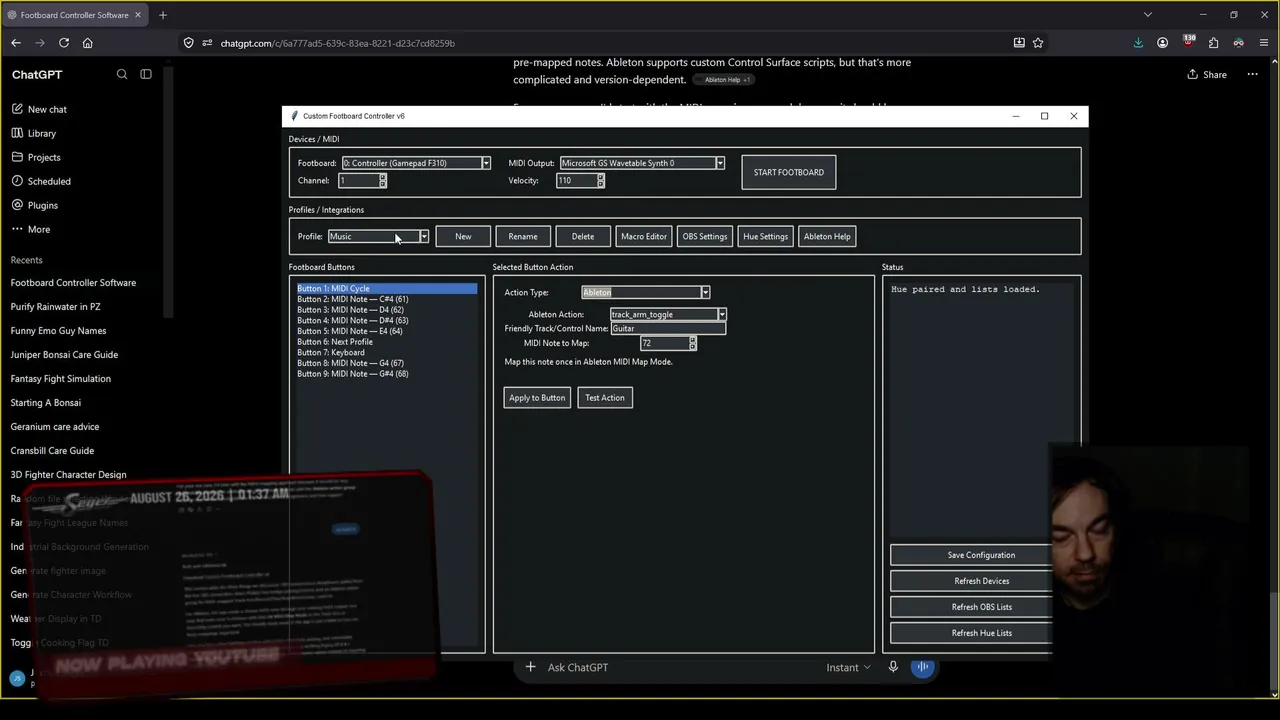The width and height of the screenshot is (1280, 720).
Task: Click Refresh OBS Lists
Action: (x=981, y=607)
